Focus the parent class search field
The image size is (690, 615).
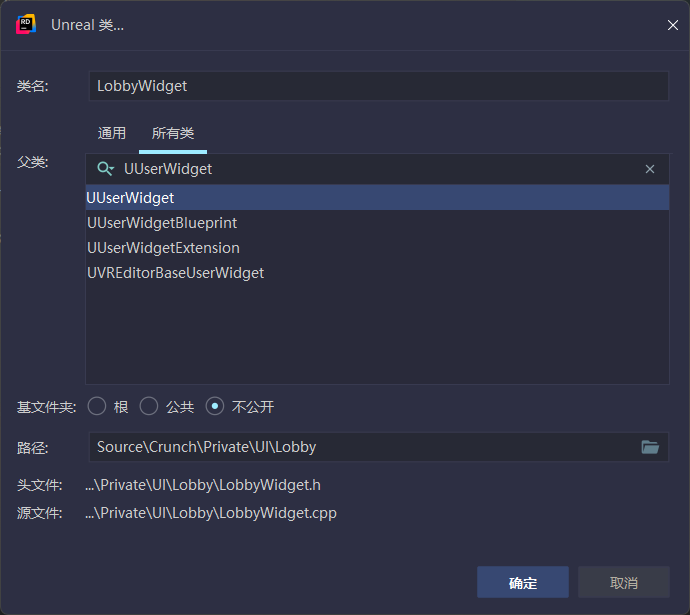[378, 169]
